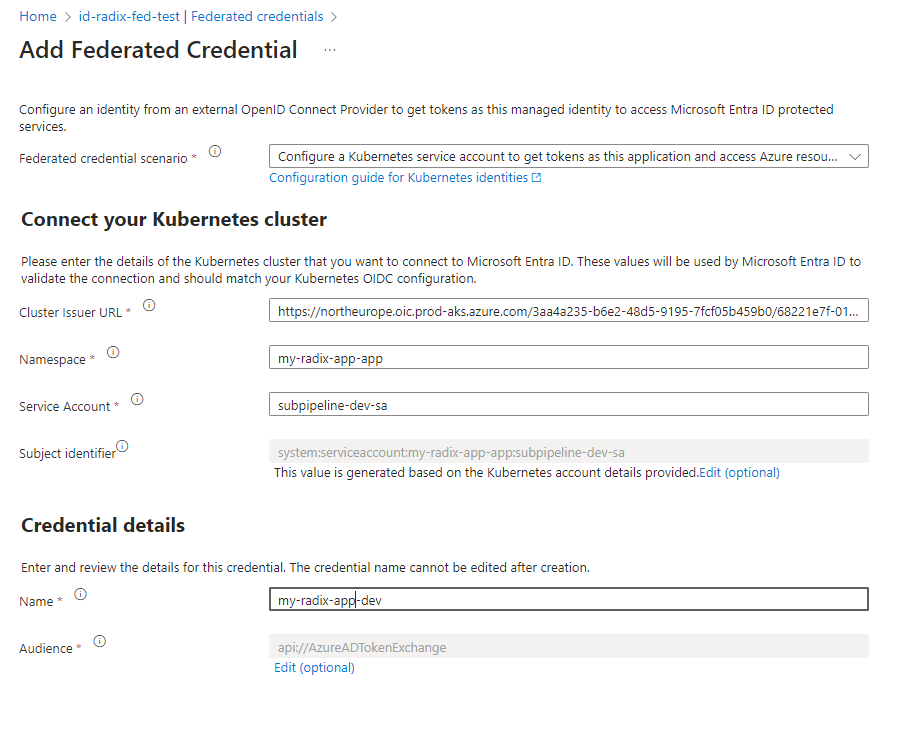
Task: Click the Name field info icon
Action: point(79,594)
